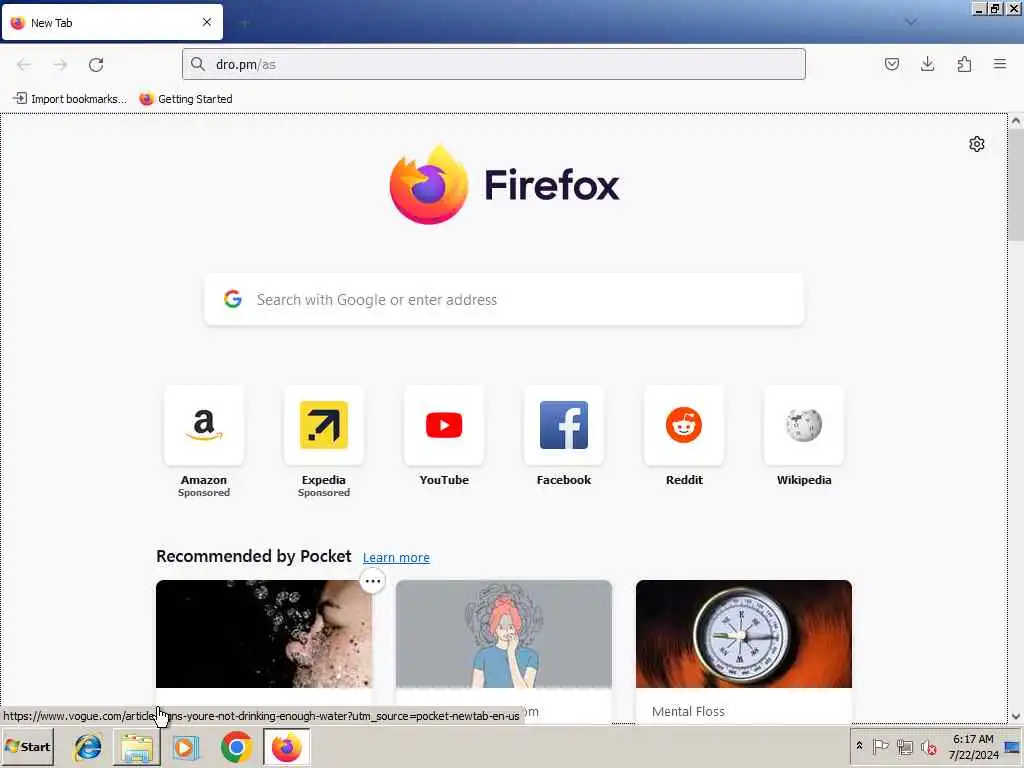This screenshot has height=768, width=1024.
Task: Show hidden tray icons
Action: click(859, 746)
